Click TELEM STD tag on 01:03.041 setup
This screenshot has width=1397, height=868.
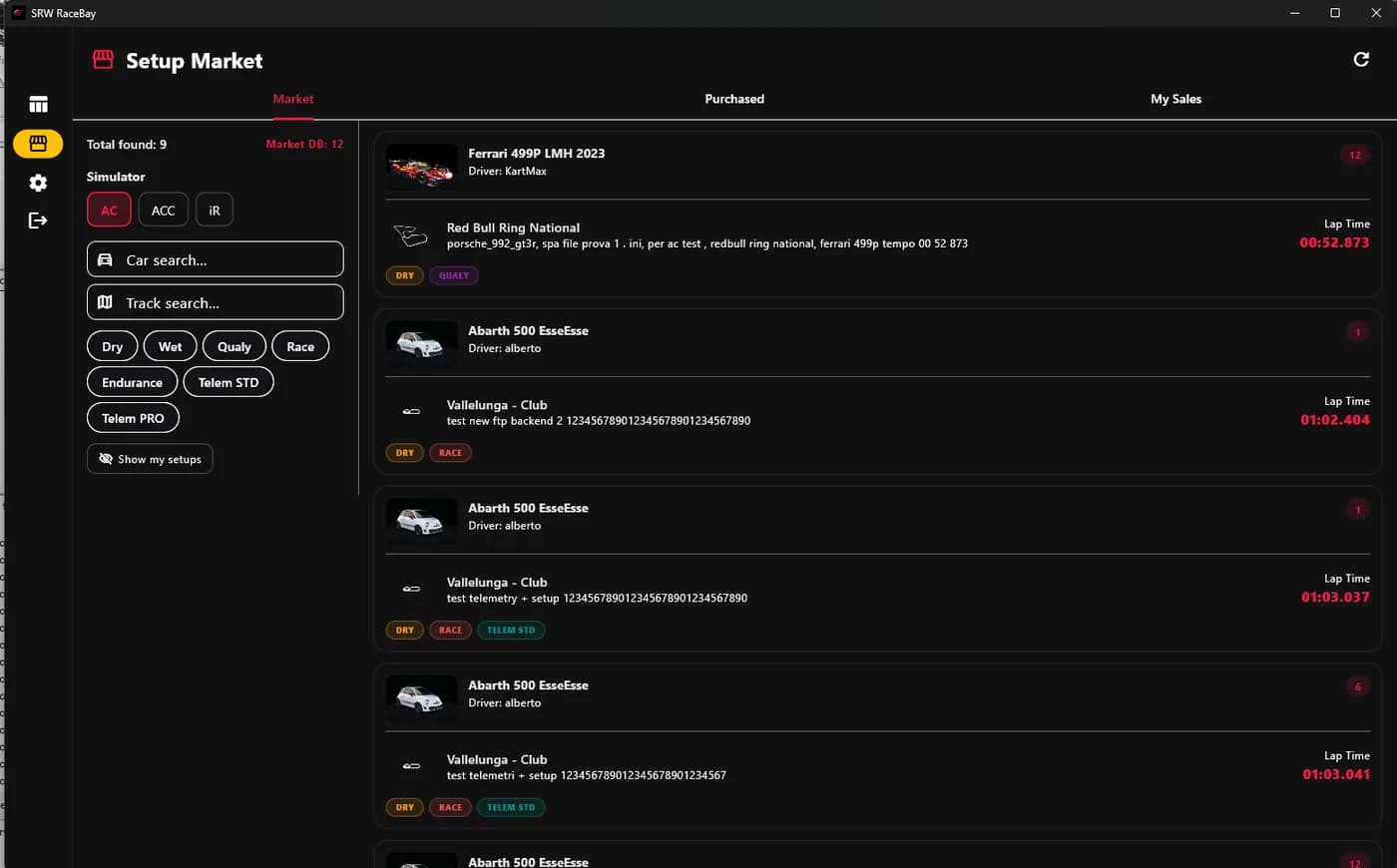point(511,808)
